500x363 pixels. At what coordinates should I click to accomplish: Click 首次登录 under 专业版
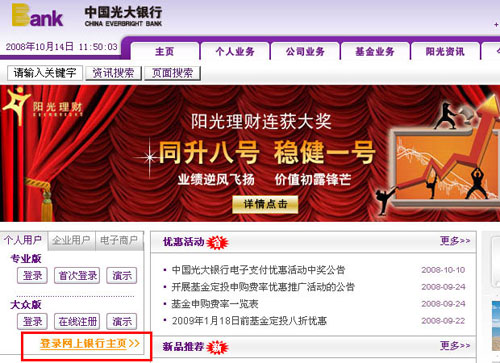tap(77, 276)
